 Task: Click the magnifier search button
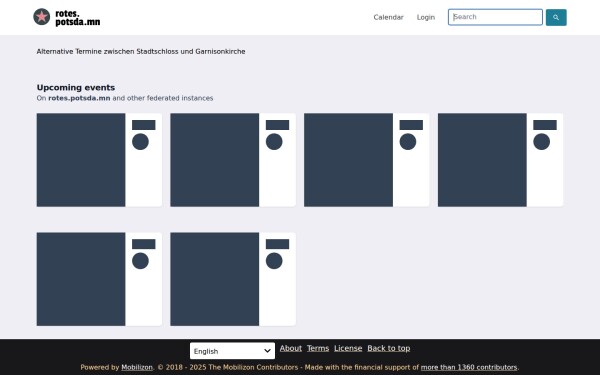[x=556, y=17]
